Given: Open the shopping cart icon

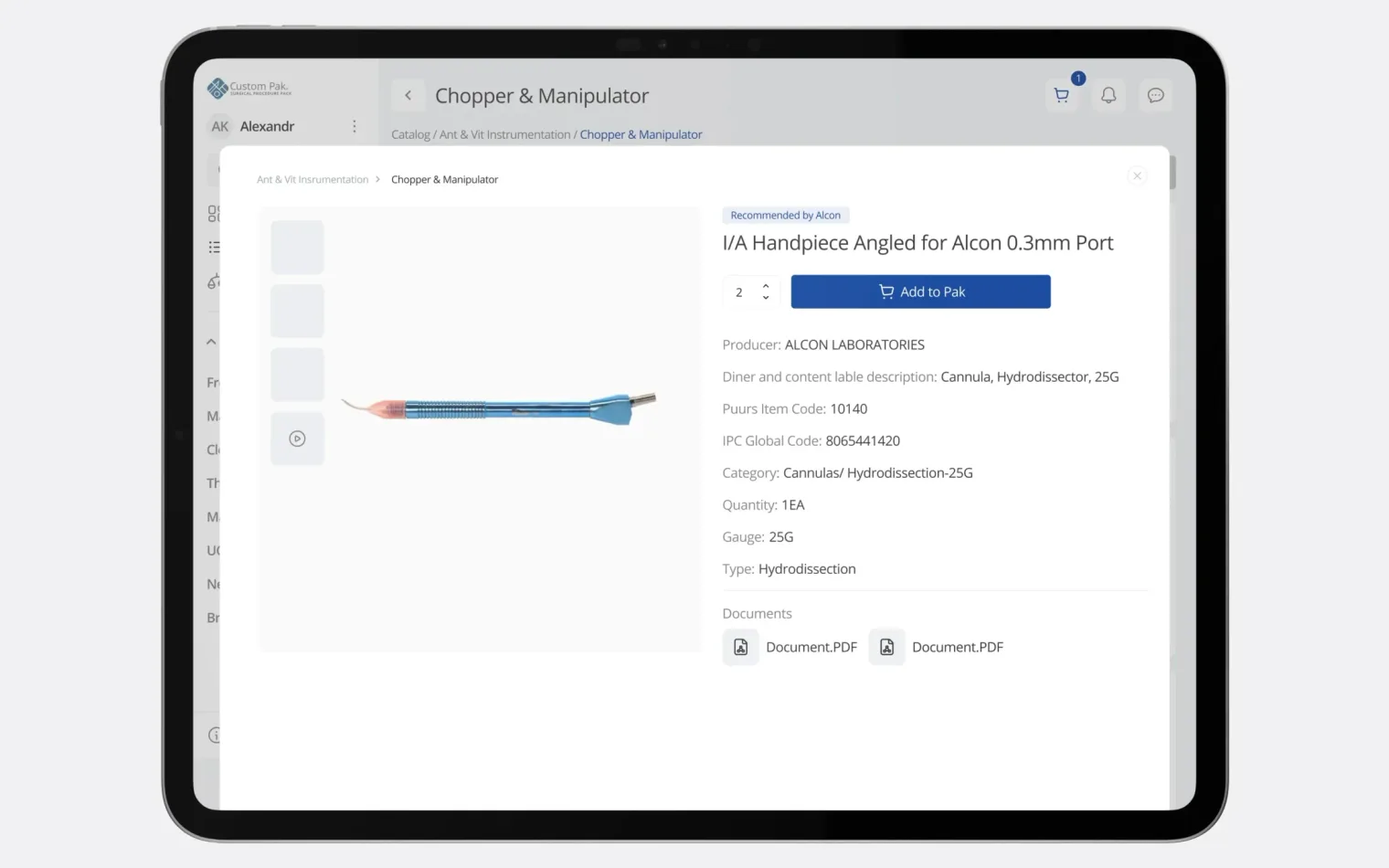Looking at the screenshot, I should coord(1061,95).
